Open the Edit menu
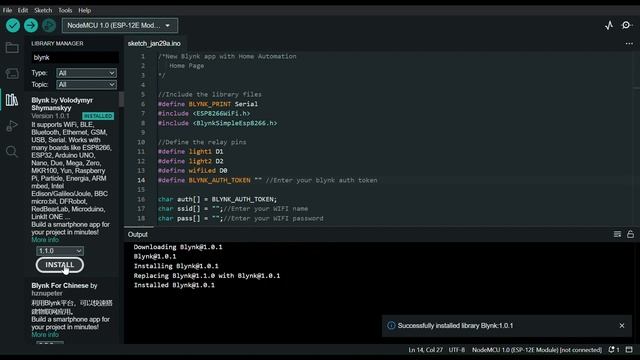The height and width of the screenshot is (360, 640). coord(23,10)
